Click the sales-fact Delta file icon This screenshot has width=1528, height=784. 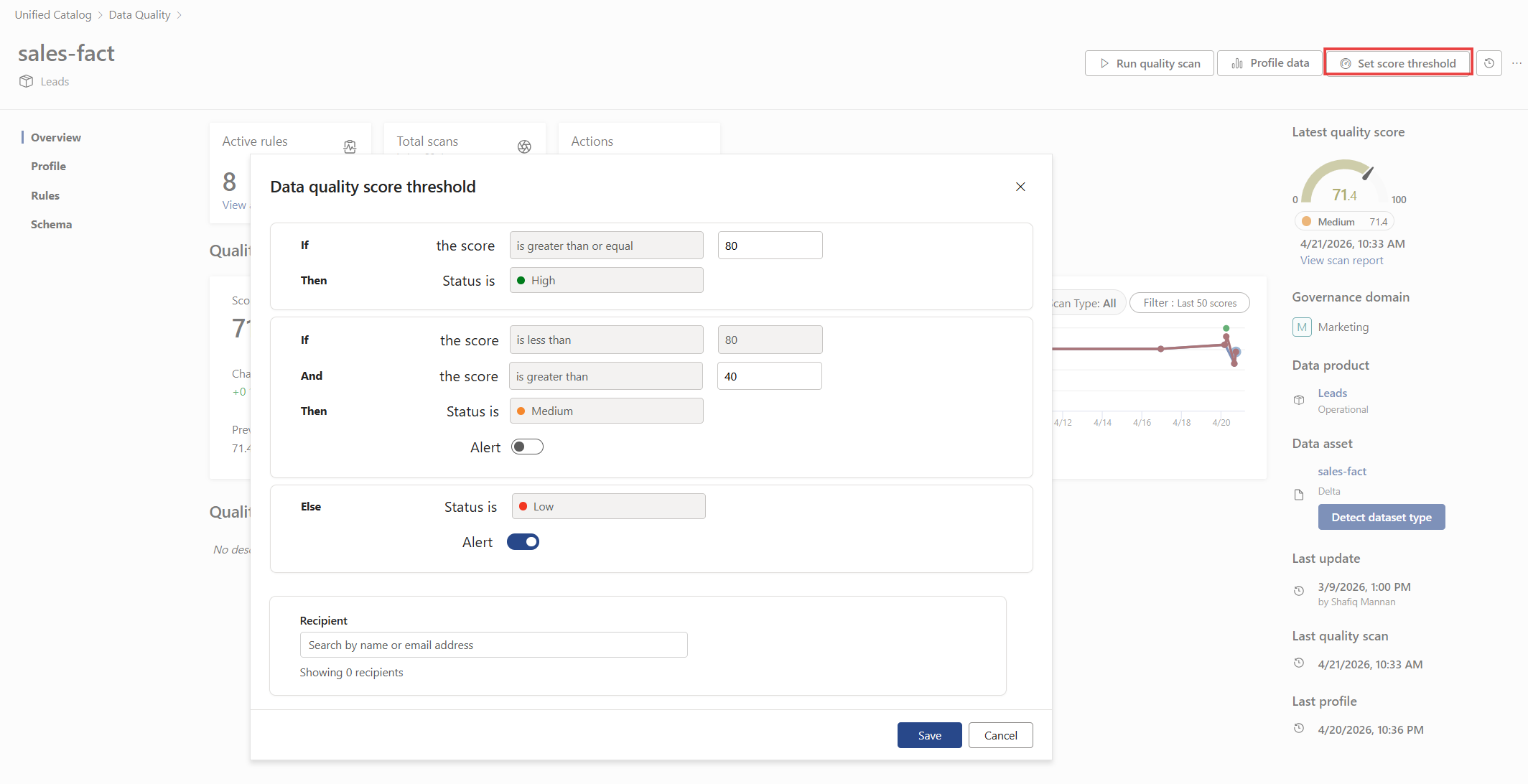(x=1299, y=495)
